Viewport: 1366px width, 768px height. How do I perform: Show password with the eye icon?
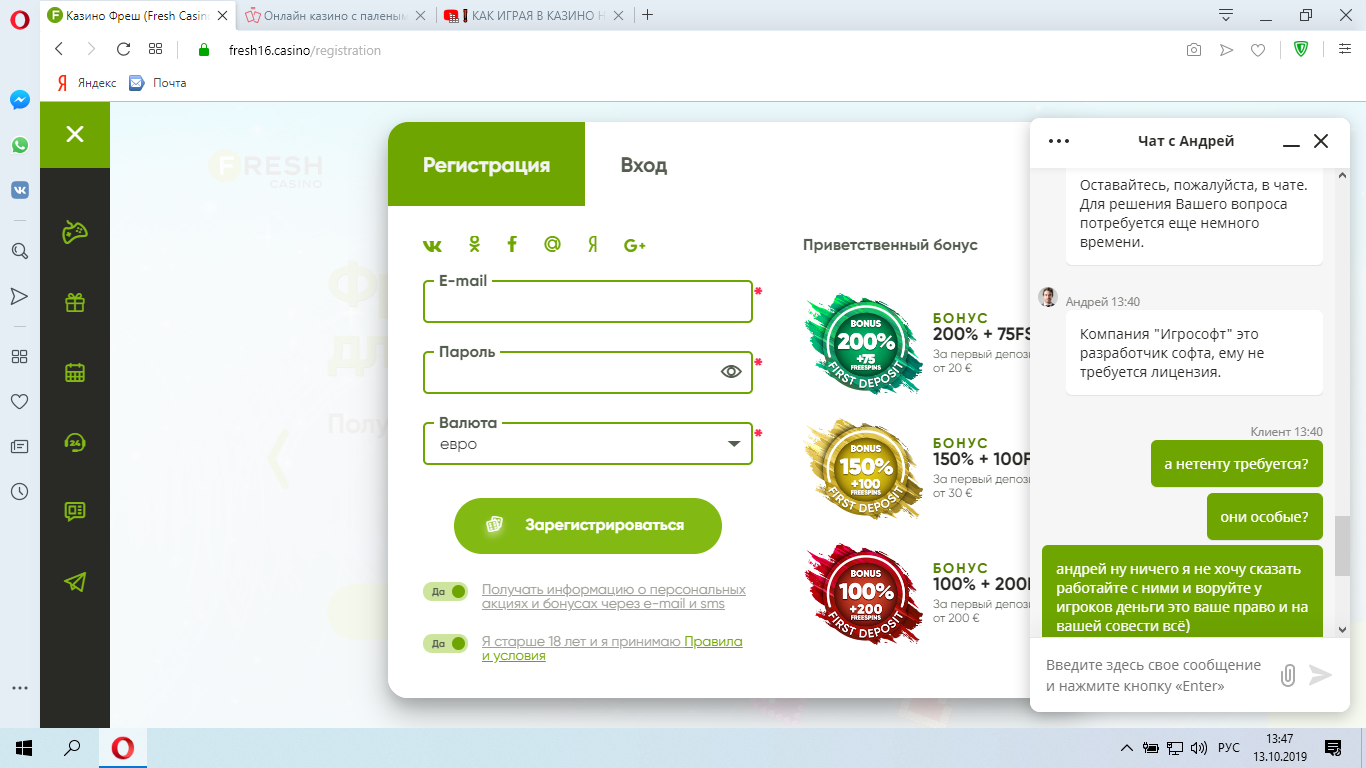click(x=731, y=372)
